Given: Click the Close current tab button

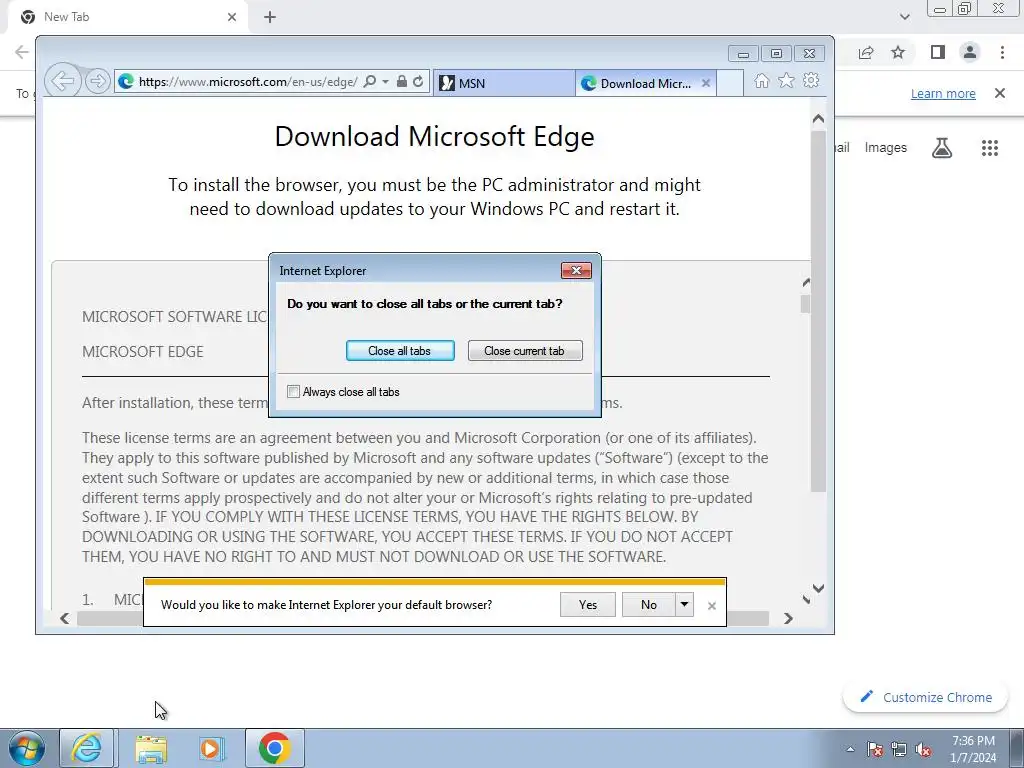Looking at the screenshot, I should [x=524, y=351].
